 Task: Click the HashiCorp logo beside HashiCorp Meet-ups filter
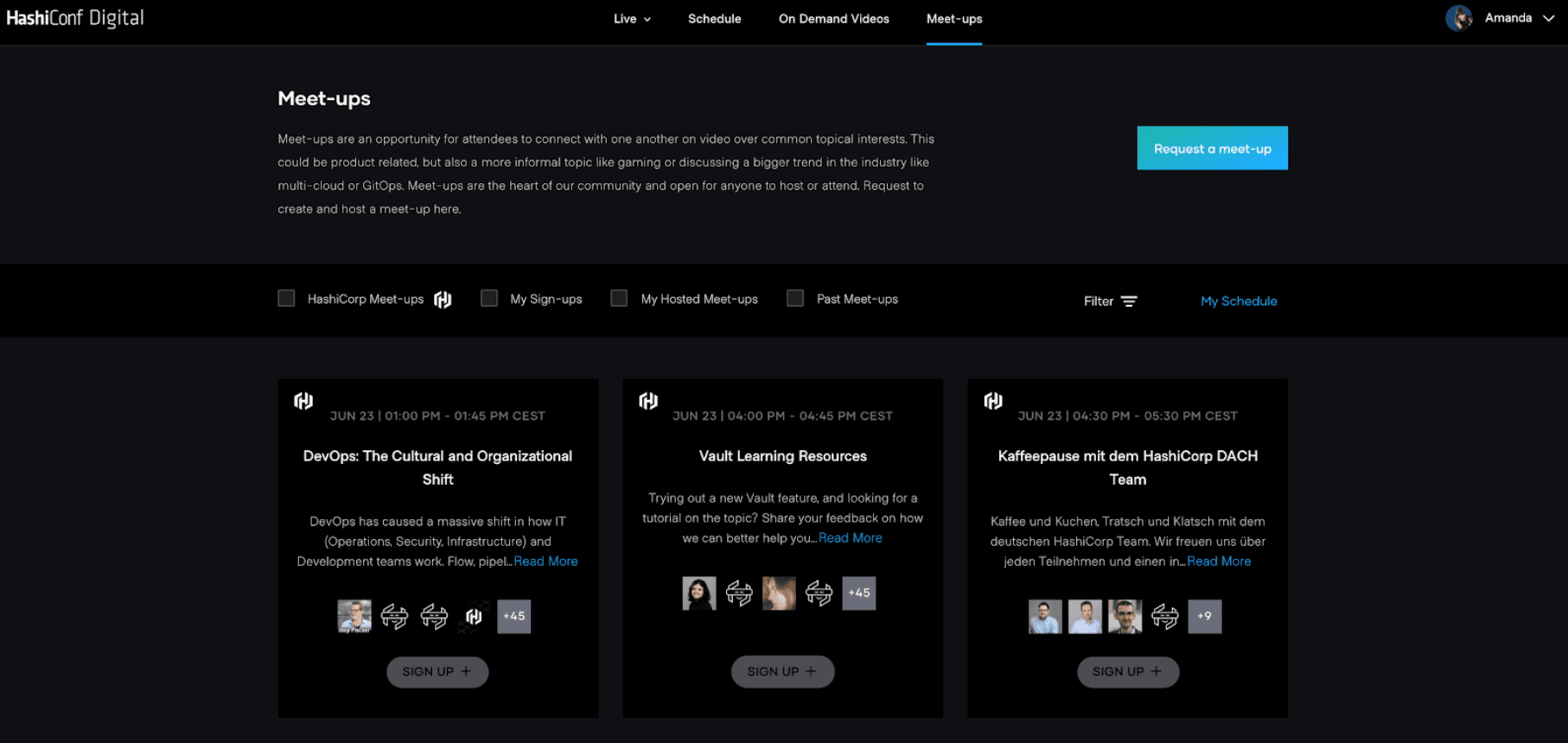tap(443, 299)
